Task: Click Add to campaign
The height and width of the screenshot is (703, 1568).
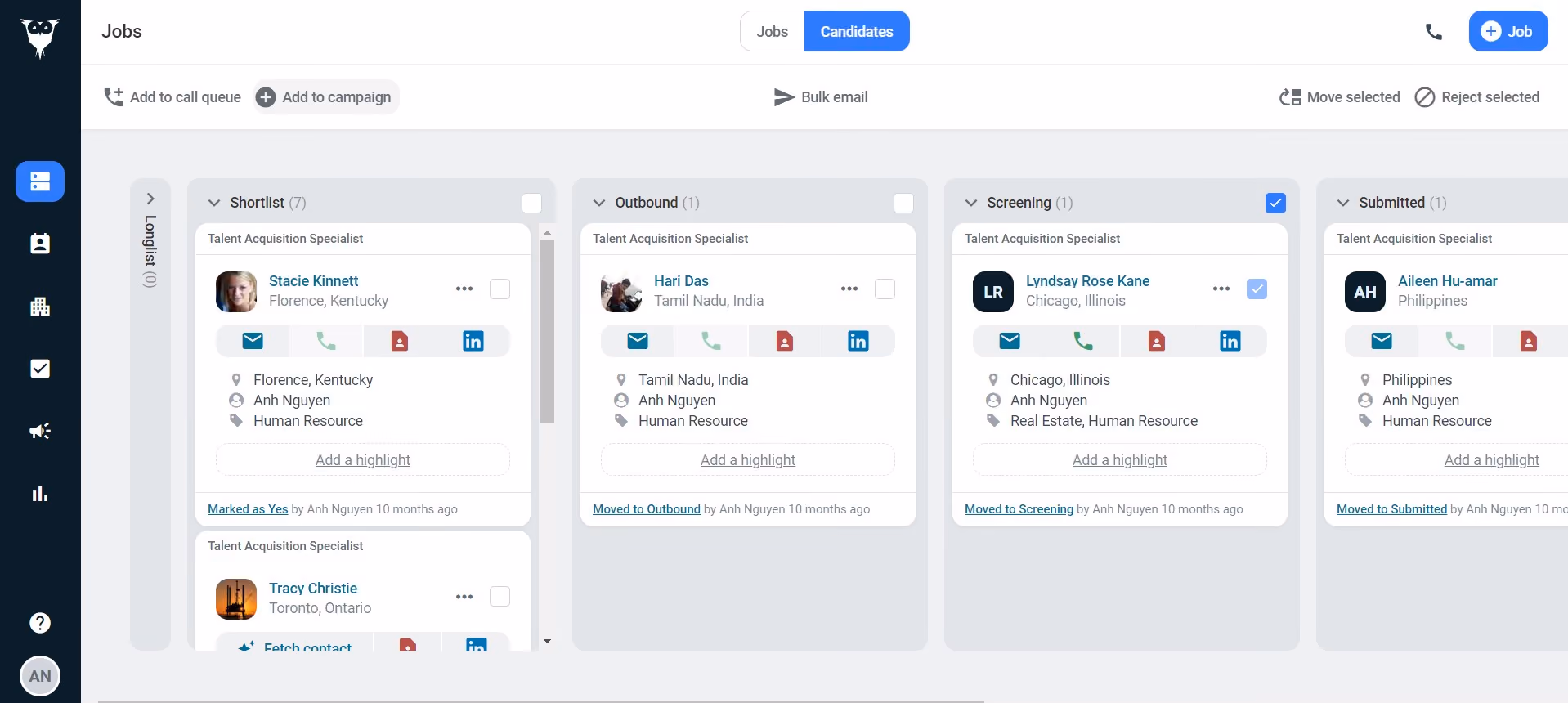Action: coord(325,97)
